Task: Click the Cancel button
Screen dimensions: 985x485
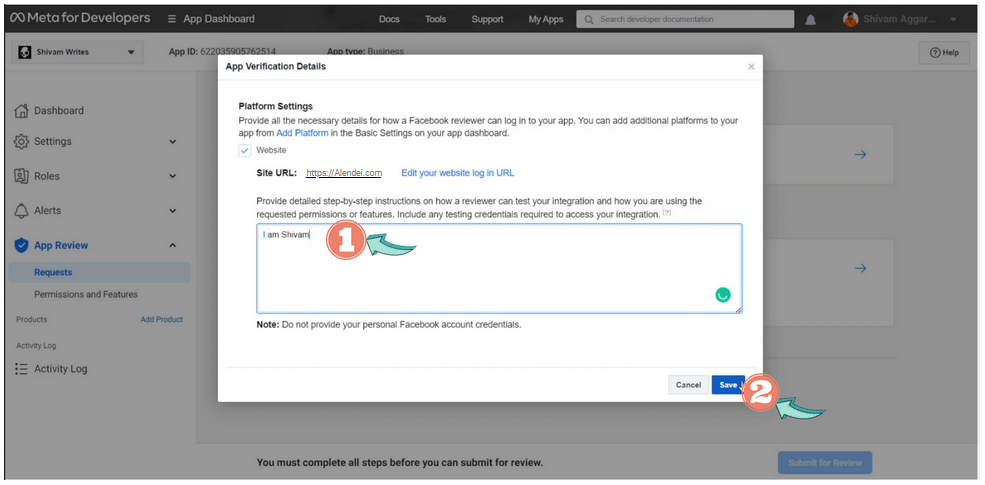Action: 688,385
